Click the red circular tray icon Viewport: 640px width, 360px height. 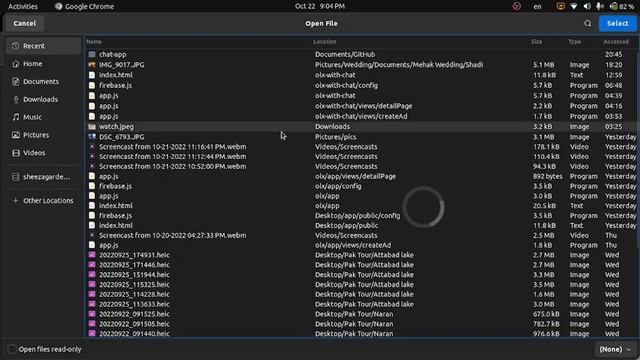click(516, 6)
